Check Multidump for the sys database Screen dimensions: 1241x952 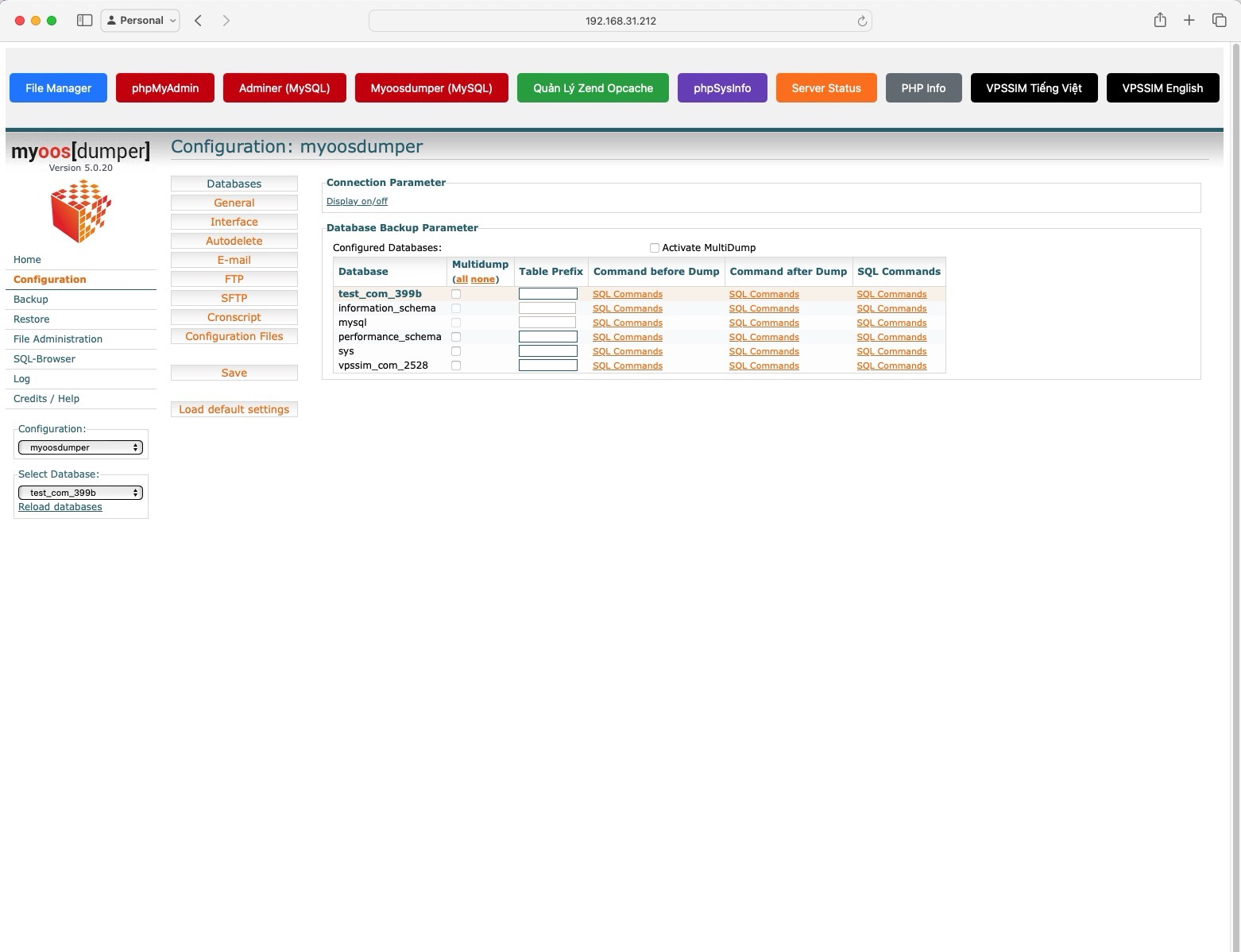[x=456, y=351]
